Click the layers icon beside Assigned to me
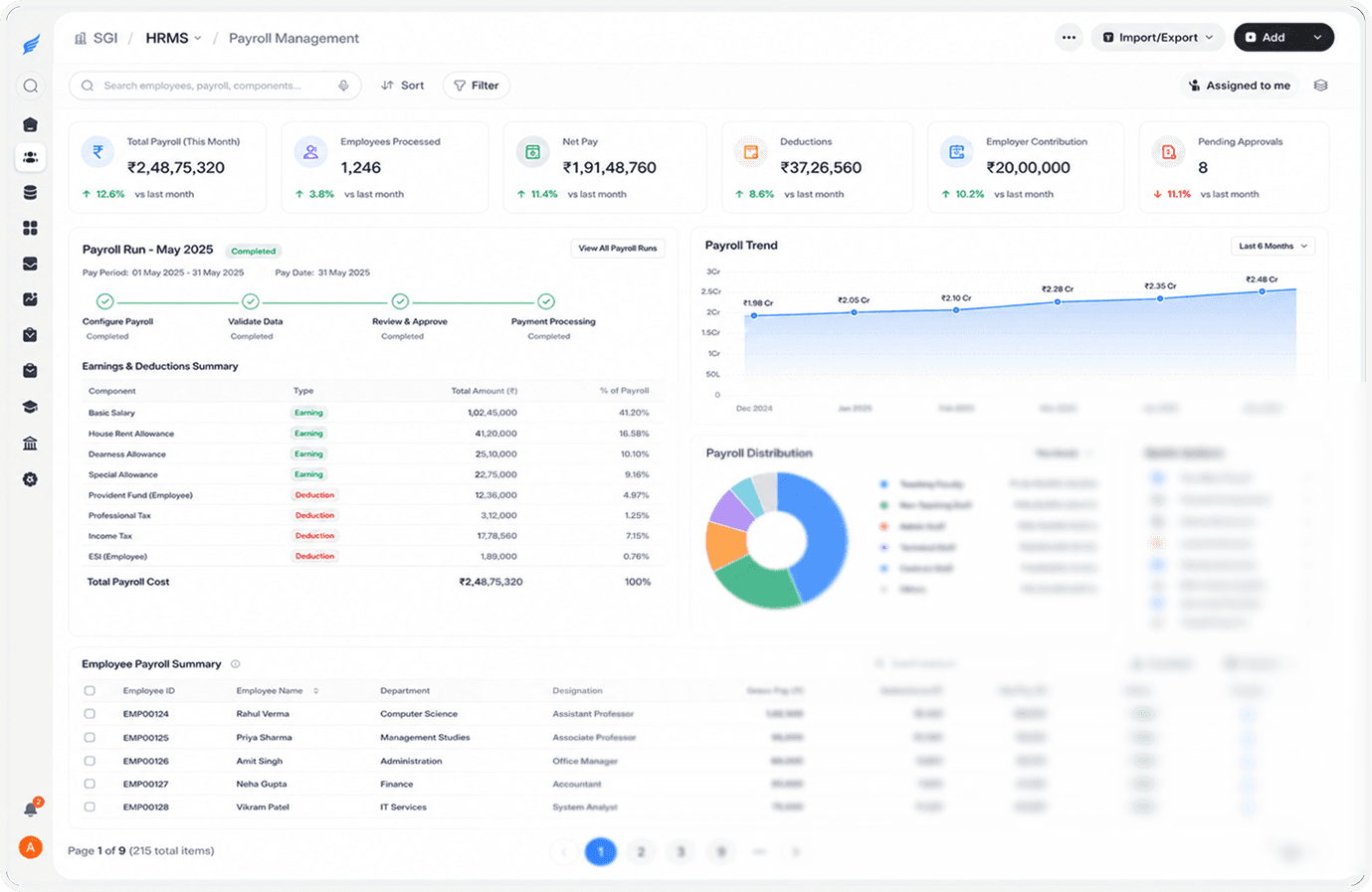Image resolution: width=1372 pixels, height=892 pixels. 1321,86
